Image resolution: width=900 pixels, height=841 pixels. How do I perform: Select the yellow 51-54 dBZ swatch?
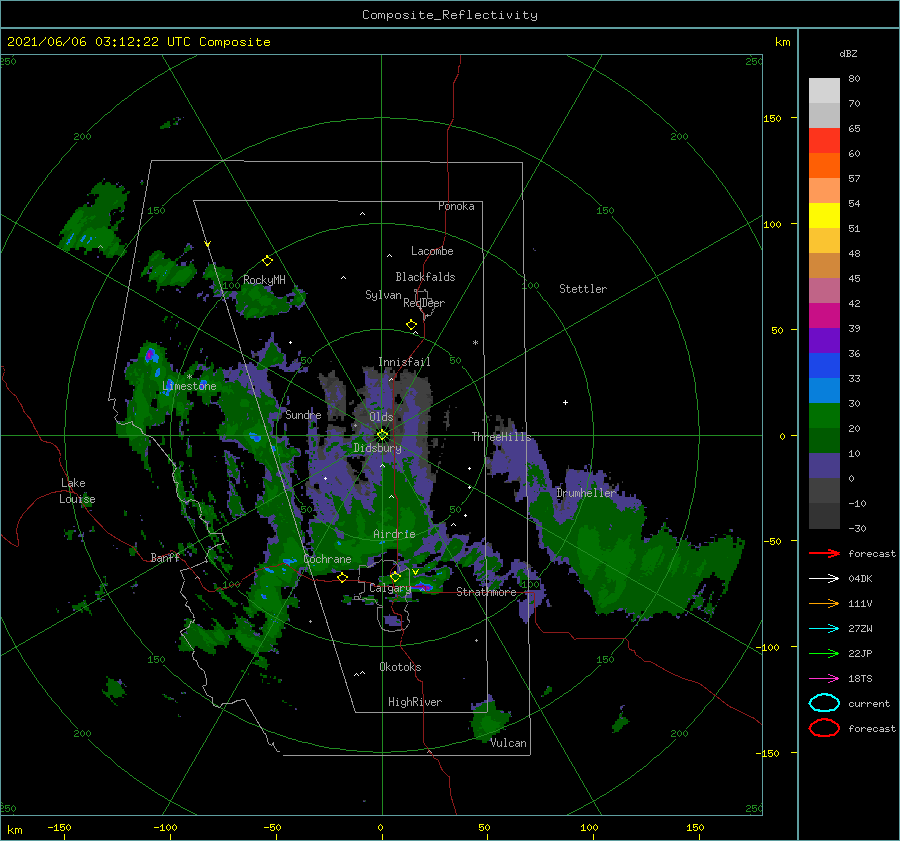(x=824, y=215)
